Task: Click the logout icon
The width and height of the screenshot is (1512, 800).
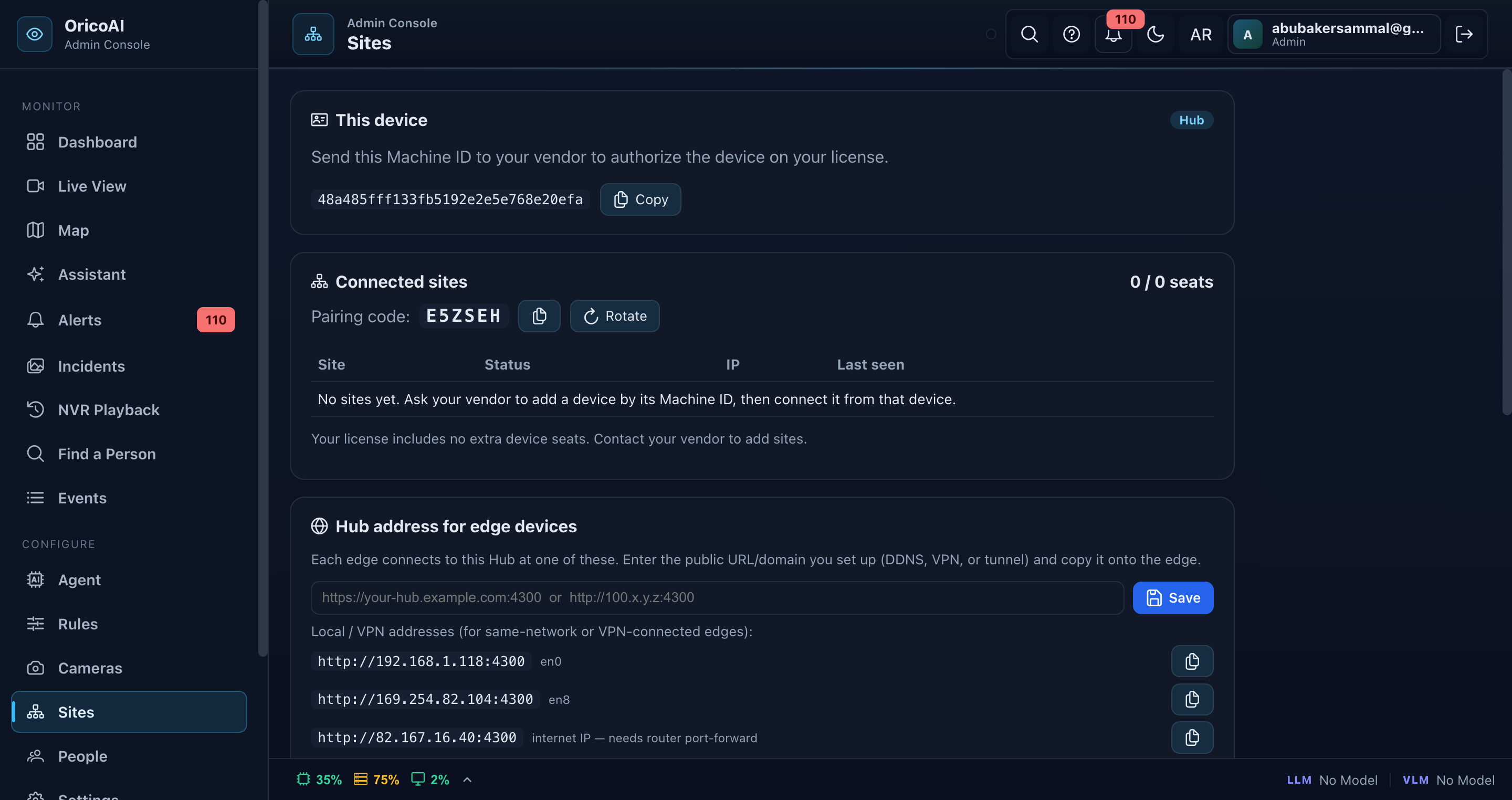Action: [x=1464, y=34]
